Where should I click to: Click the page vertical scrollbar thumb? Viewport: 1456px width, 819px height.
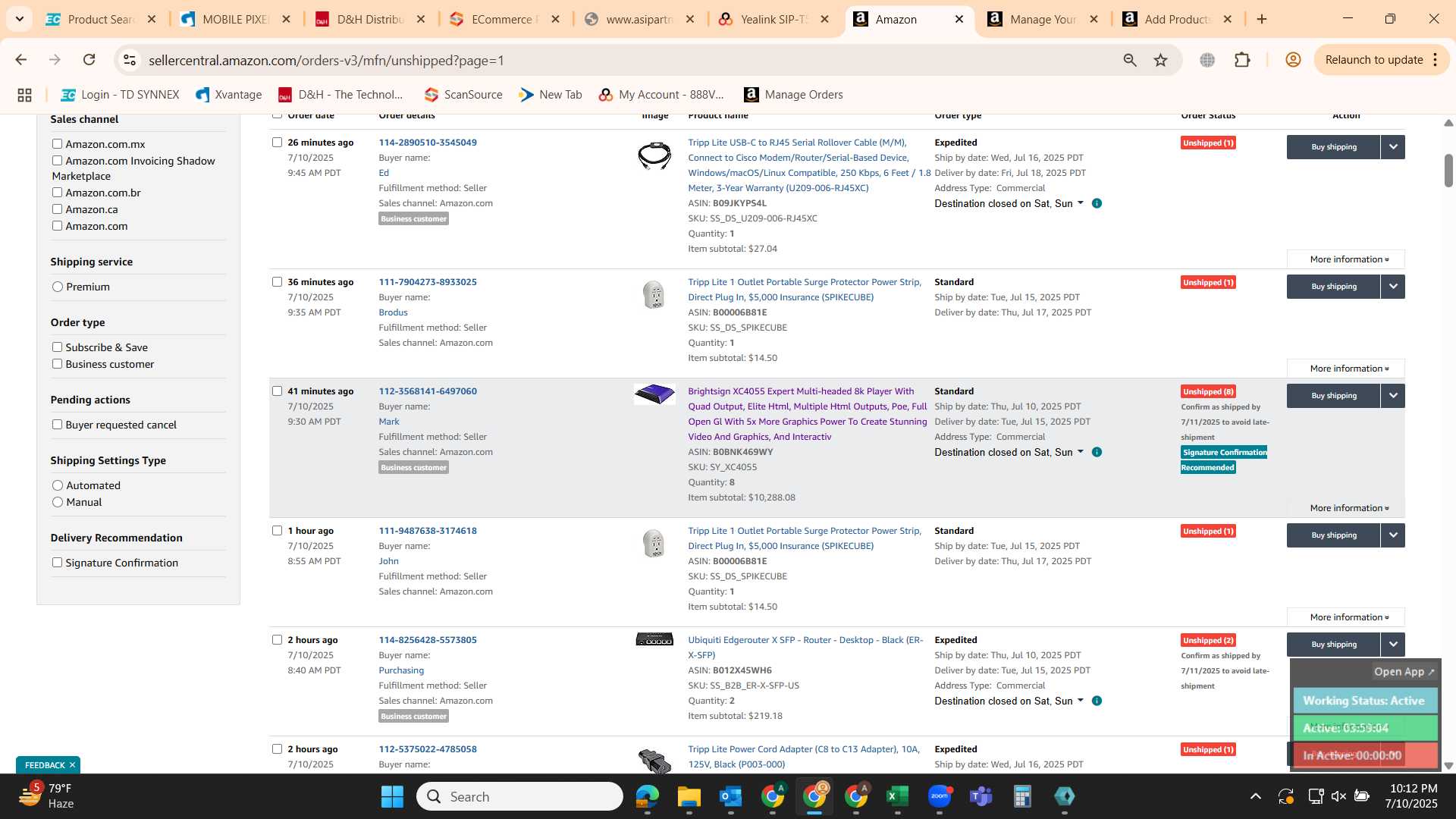click(1448, 171)
